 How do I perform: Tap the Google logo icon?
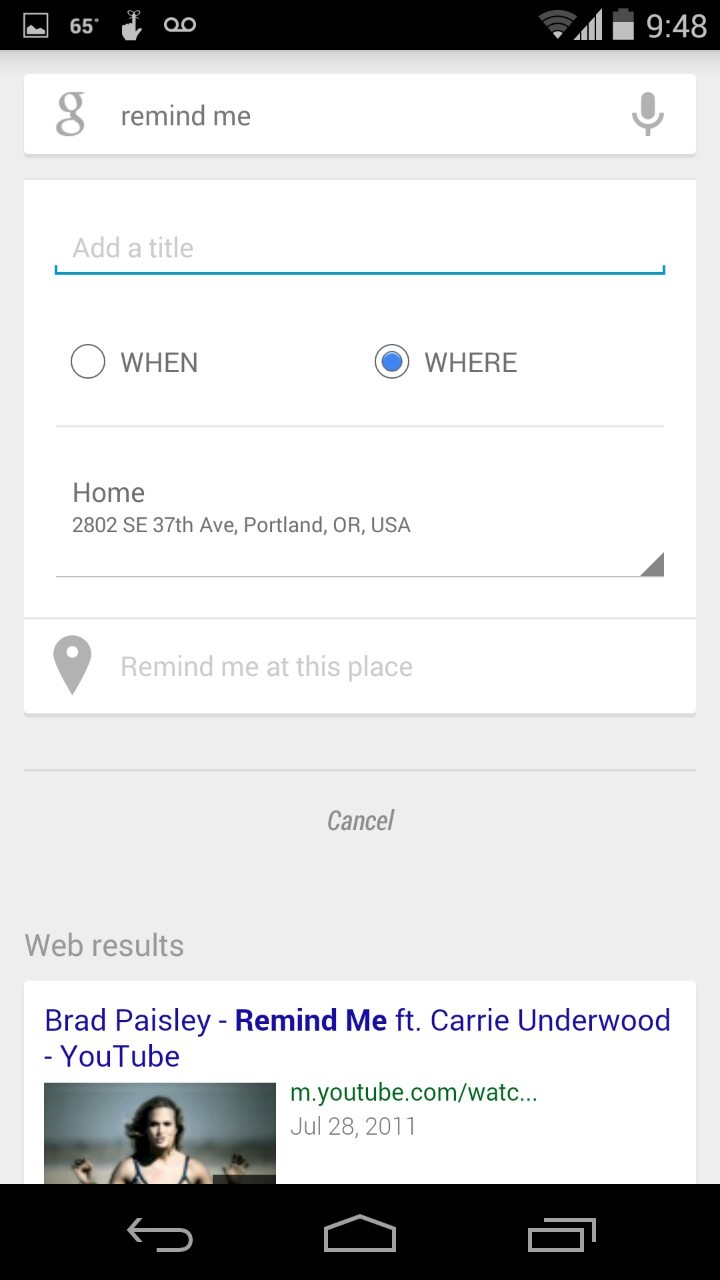pyautogui.click(x=70, y=115)
